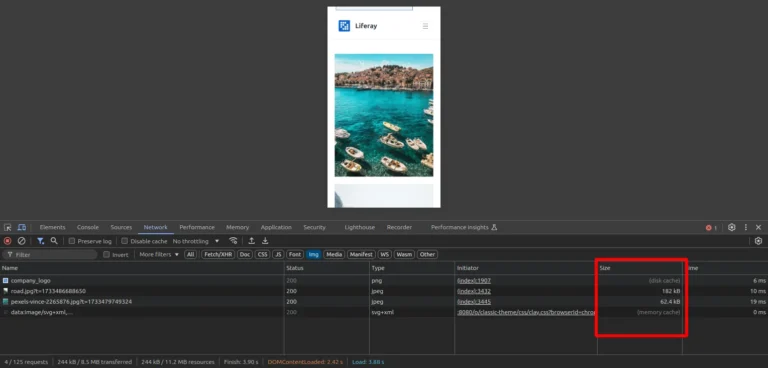Viewport: 768px width, 368px height.
Task: Enable Preserve log checkbox
Action: point(72,241)
